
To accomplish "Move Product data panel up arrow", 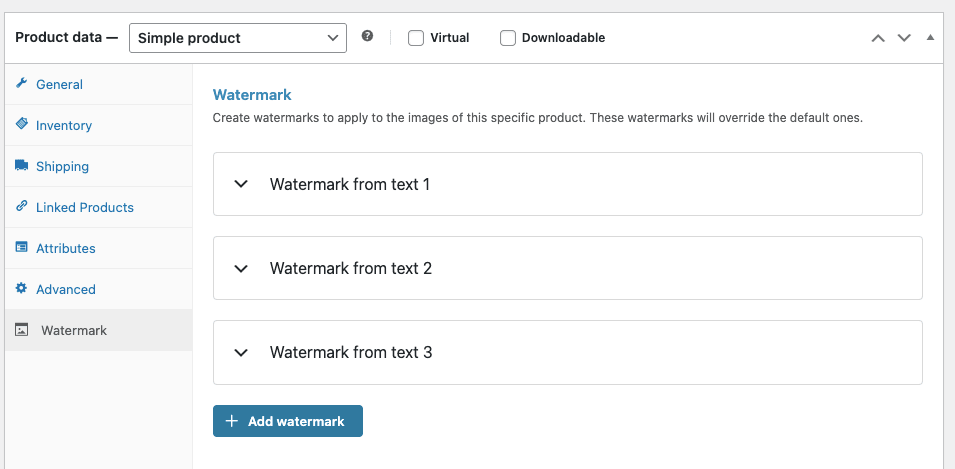I will (x=878, y=38).
